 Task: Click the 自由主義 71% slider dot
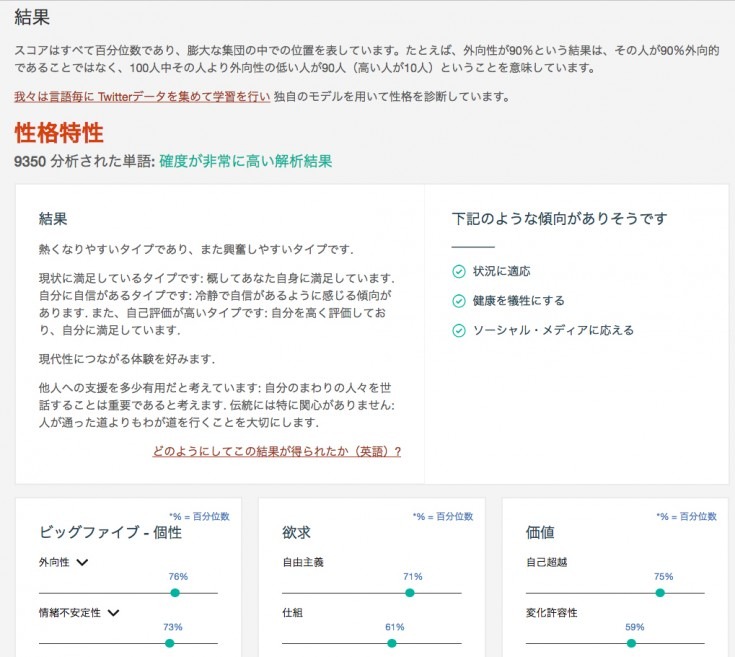click(x=409, y=593)
